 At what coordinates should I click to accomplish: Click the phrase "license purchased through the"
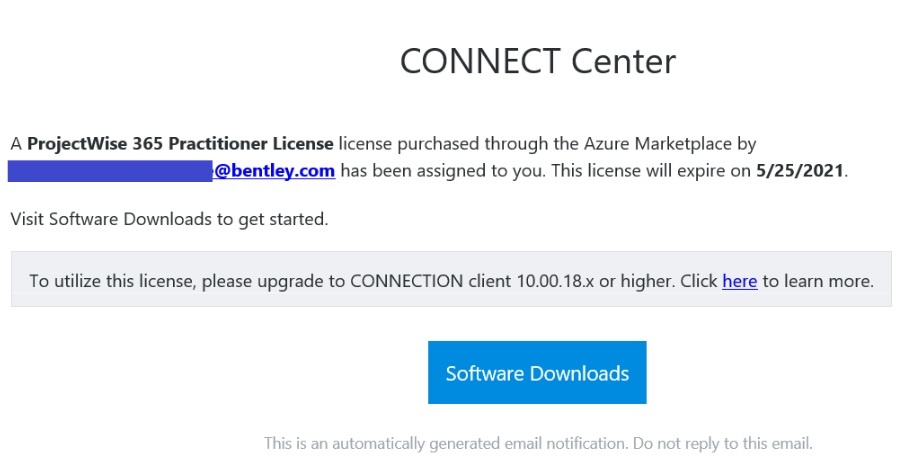[x=458, y=143]
